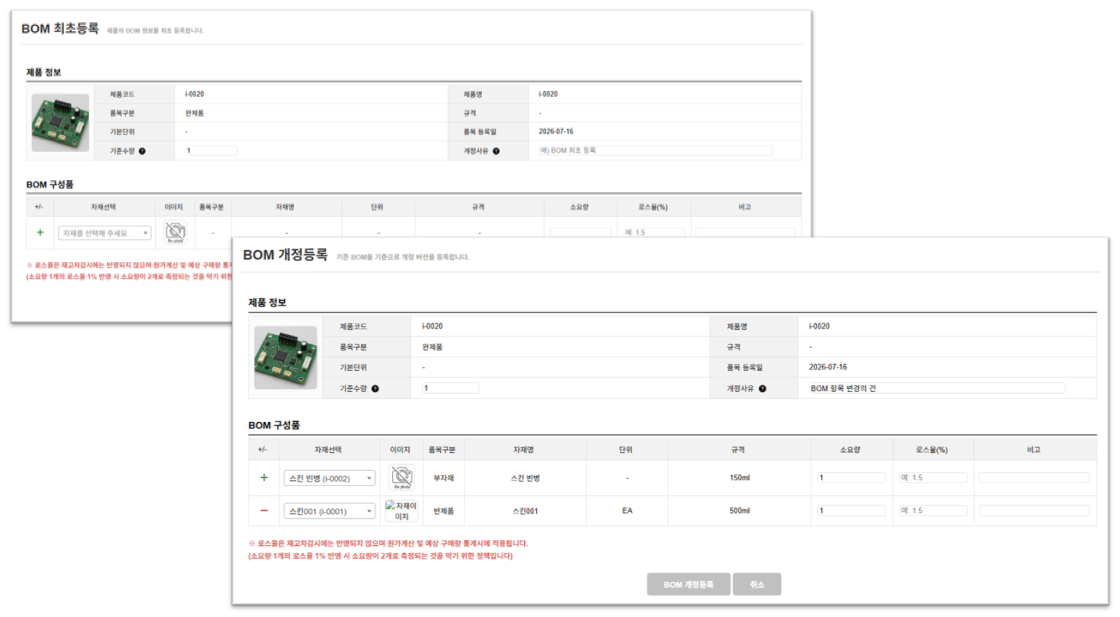Open the 스킨001 (i-0001) material dropdown

pos(329,511)
